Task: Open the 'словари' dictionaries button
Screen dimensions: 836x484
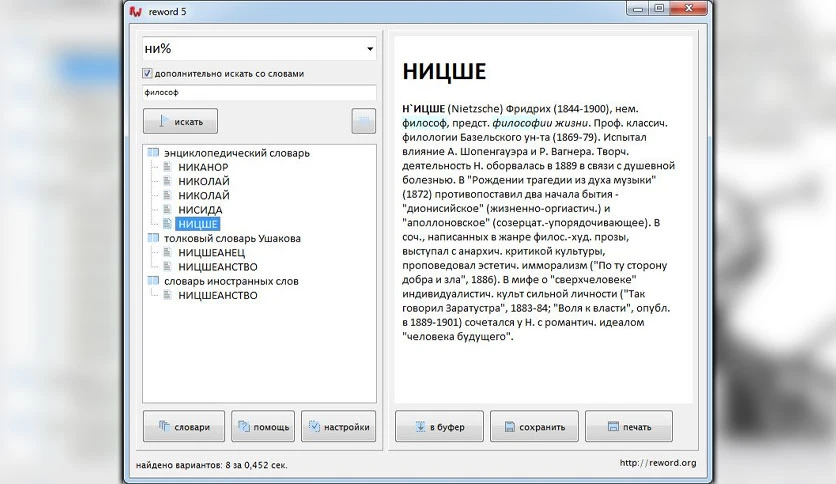Action: point(184,426)
